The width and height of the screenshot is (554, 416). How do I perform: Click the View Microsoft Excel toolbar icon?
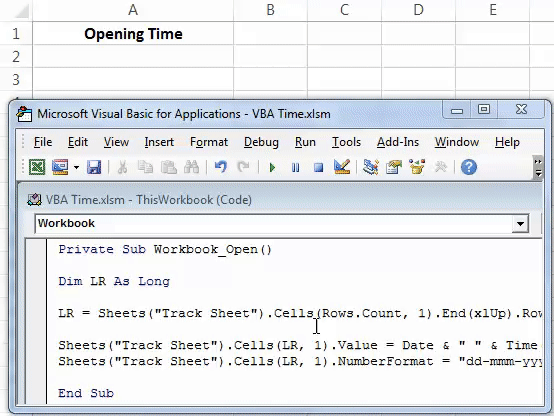click(37, 167)
